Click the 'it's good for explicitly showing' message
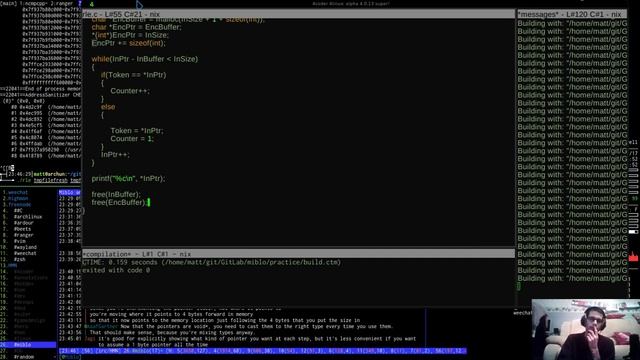This screenshot has width=640, height=360. (257, 339)
